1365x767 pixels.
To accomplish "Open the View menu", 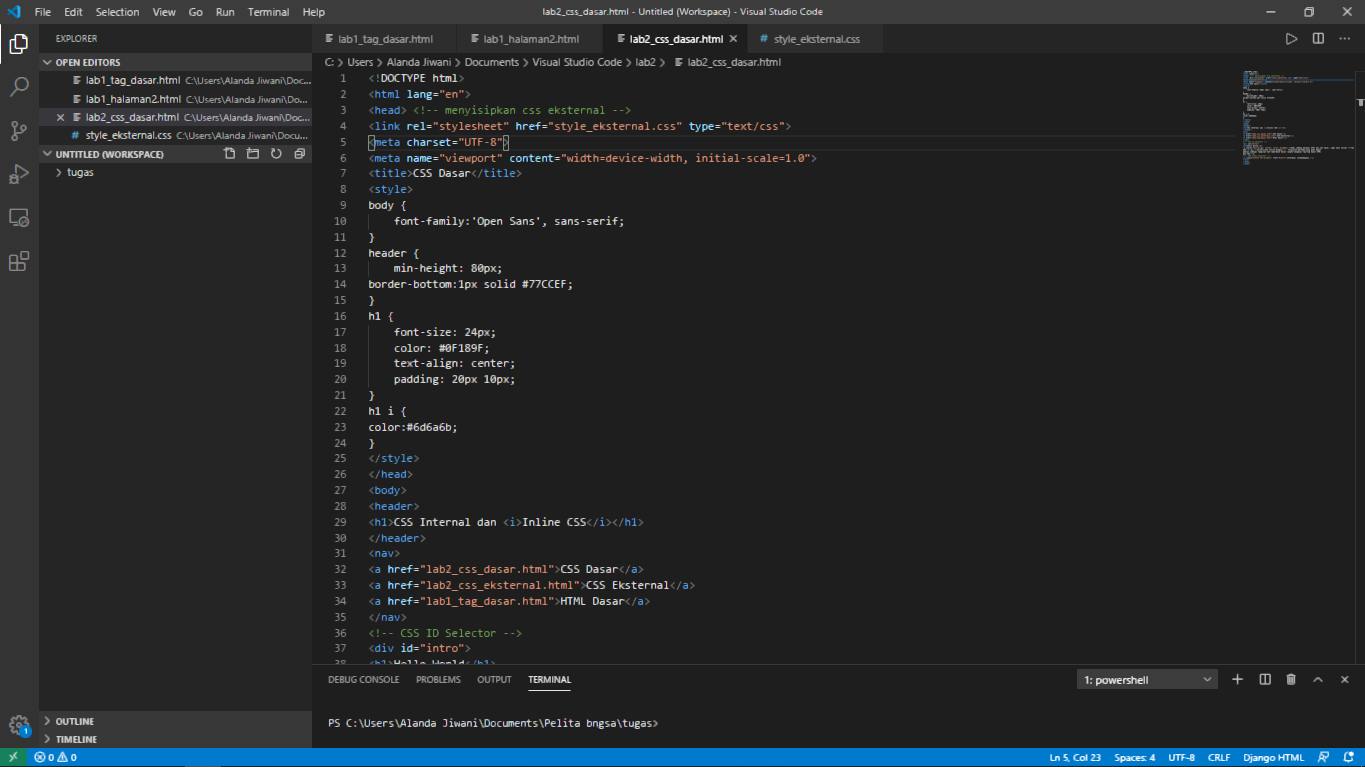I will tap(164, 12).
